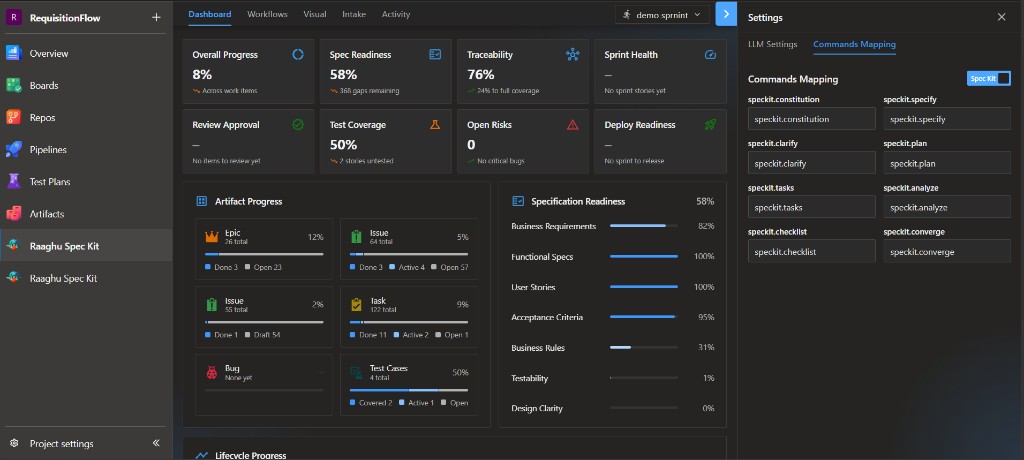
Task: Edit the speckit.converge input field
Action: [947, 252]
